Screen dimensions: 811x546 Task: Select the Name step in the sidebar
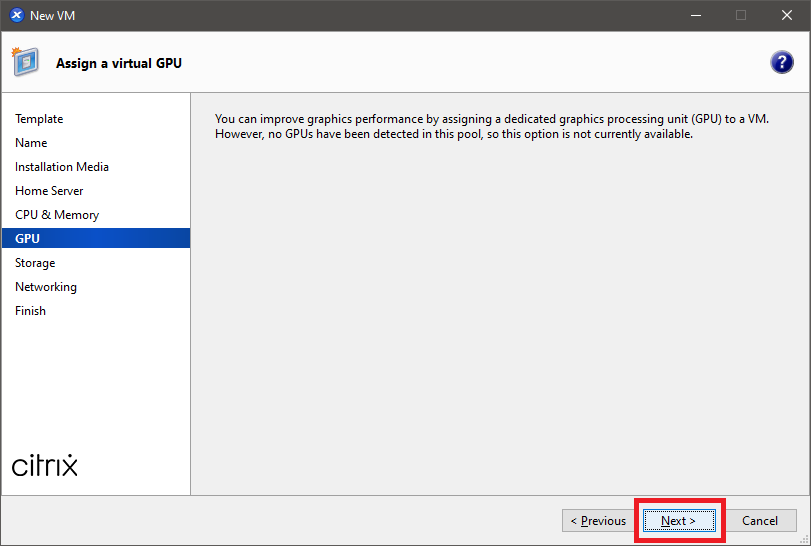tap(31, 143)
